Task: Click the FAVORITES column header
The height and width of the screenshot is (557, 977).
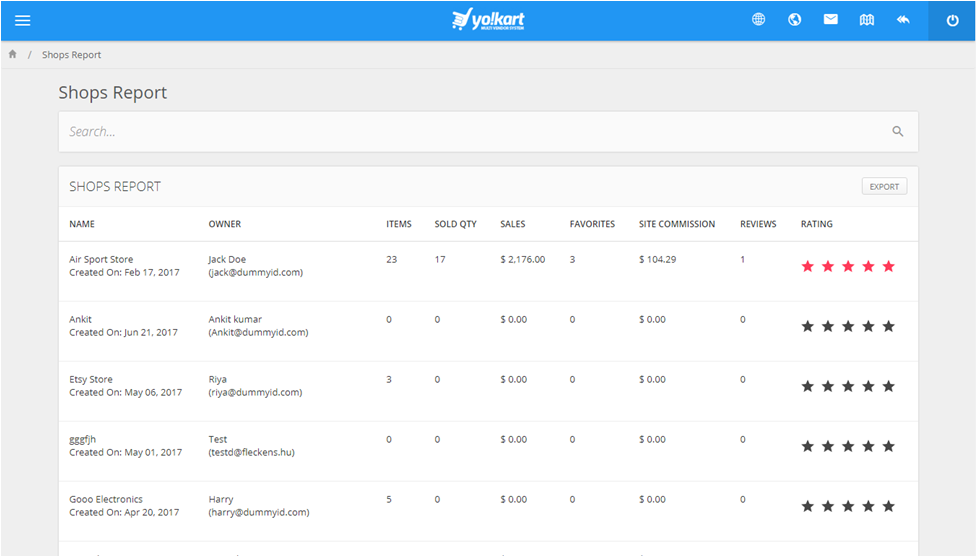Action: [x=592, y=224]
